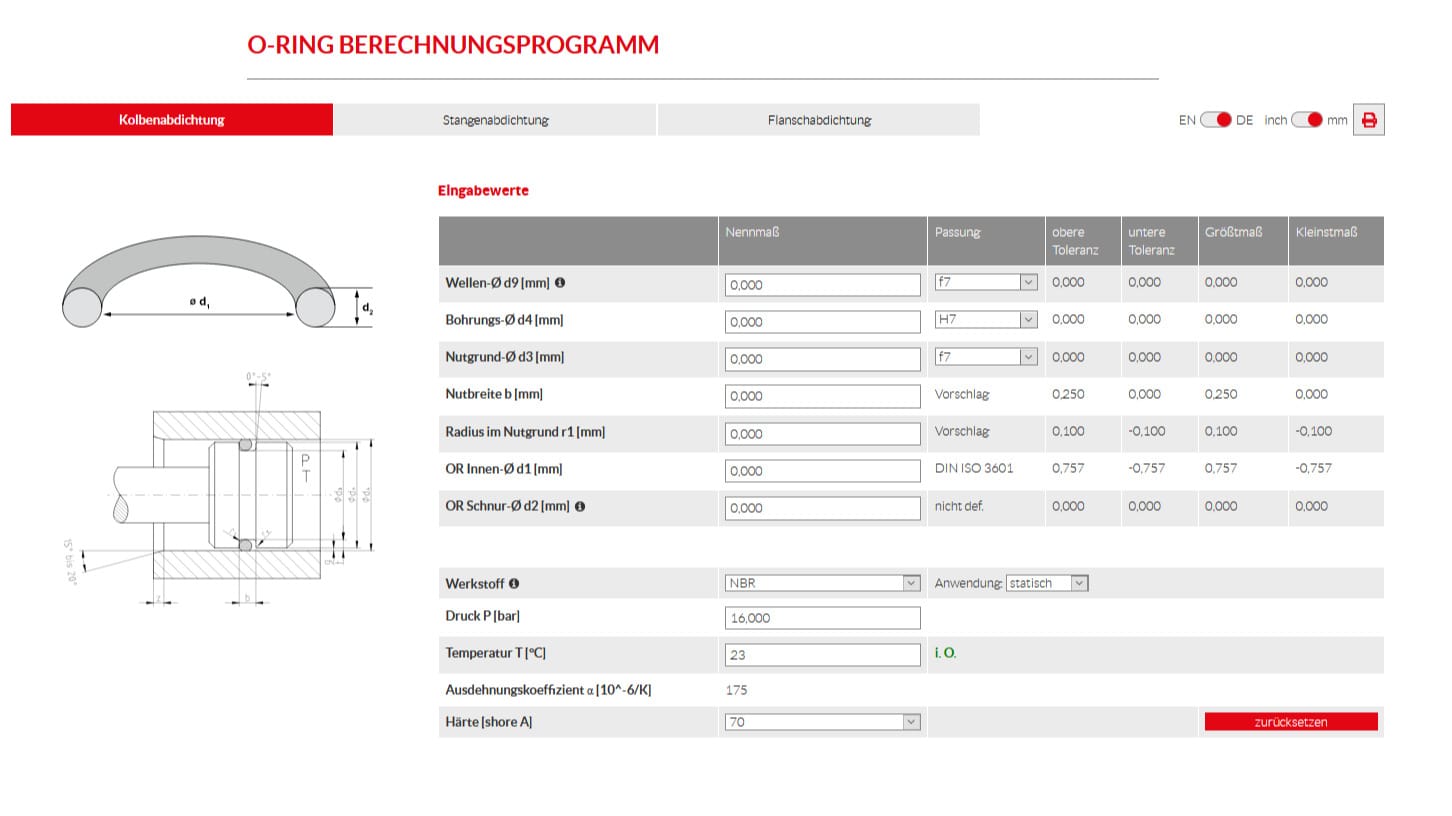Screen dimensions: 1452x816
Task: Click Vorschlag text in Radius row
Action: click(x=962, y=431)
